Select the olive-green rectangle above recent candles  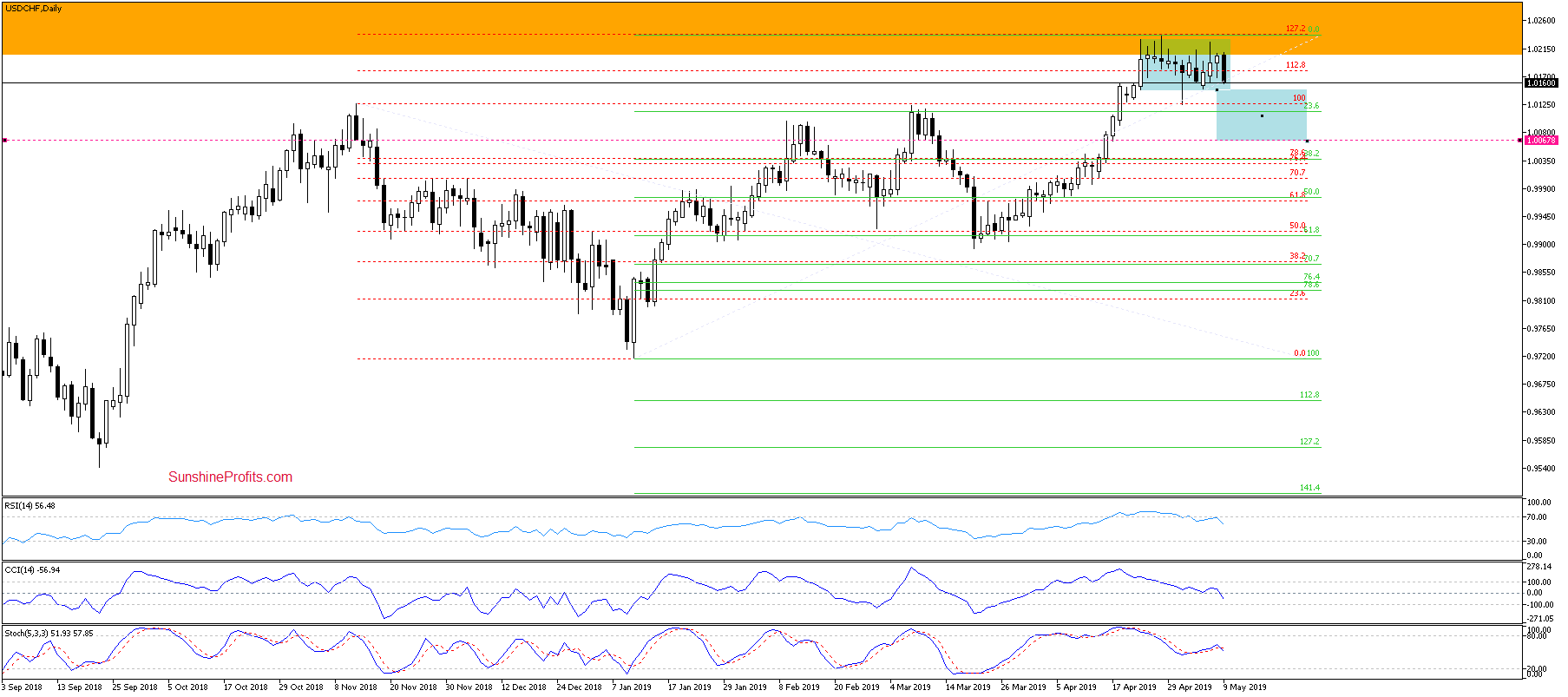pos(1185,46)
